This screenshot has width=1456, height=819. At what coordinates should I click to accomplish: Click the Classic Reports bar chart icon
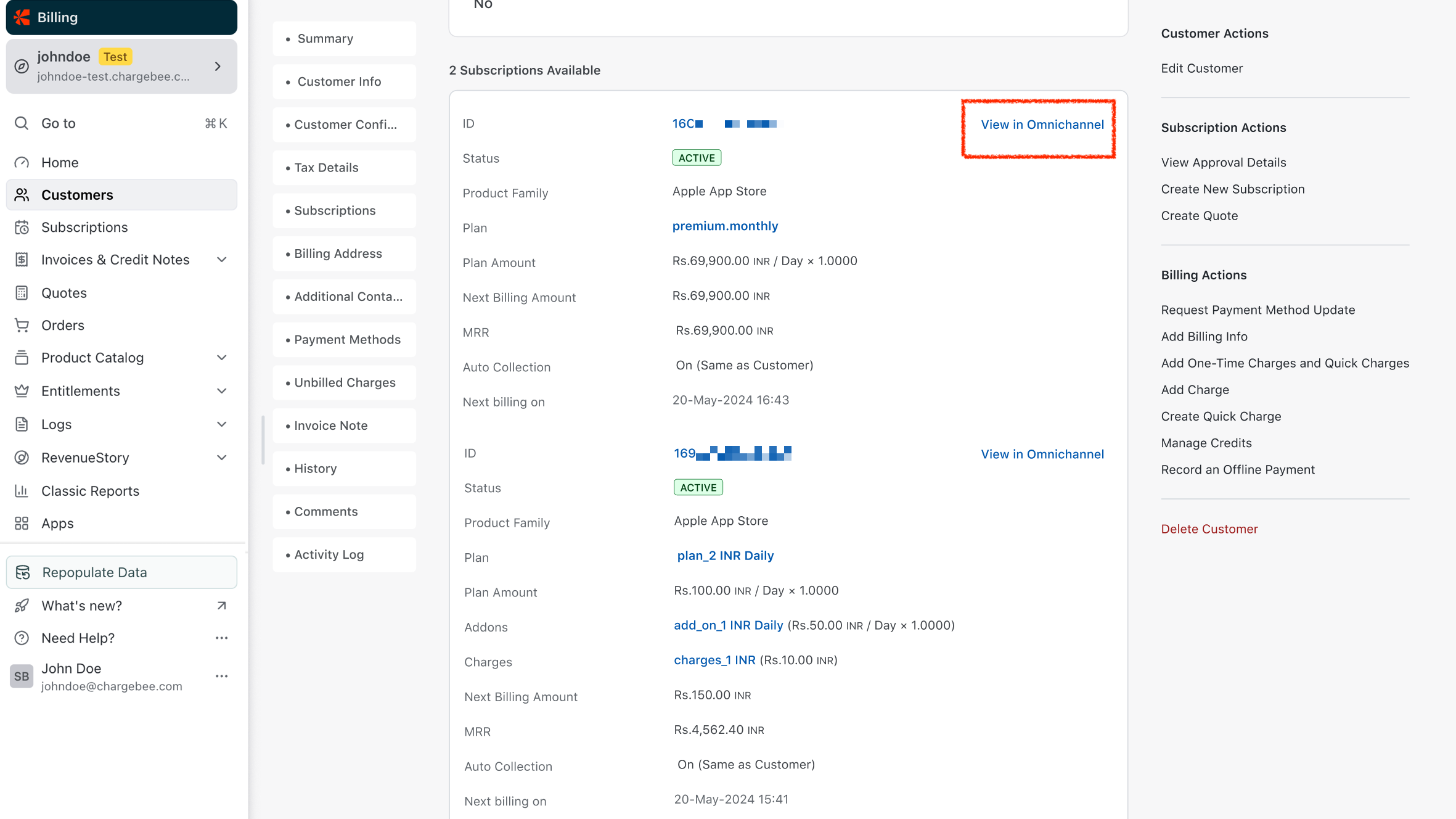(22, 491)
